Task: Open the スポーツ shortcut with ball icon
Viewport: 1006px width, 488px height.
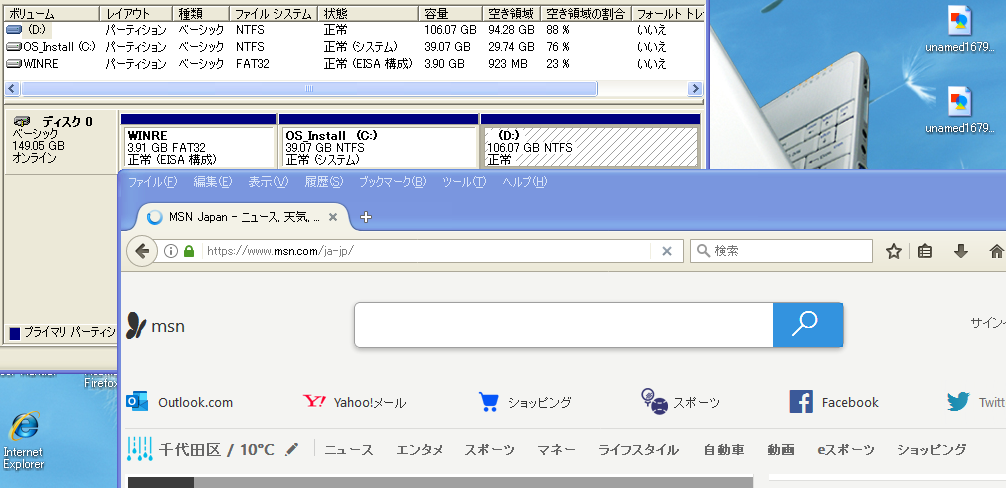Action: point(679,401)
